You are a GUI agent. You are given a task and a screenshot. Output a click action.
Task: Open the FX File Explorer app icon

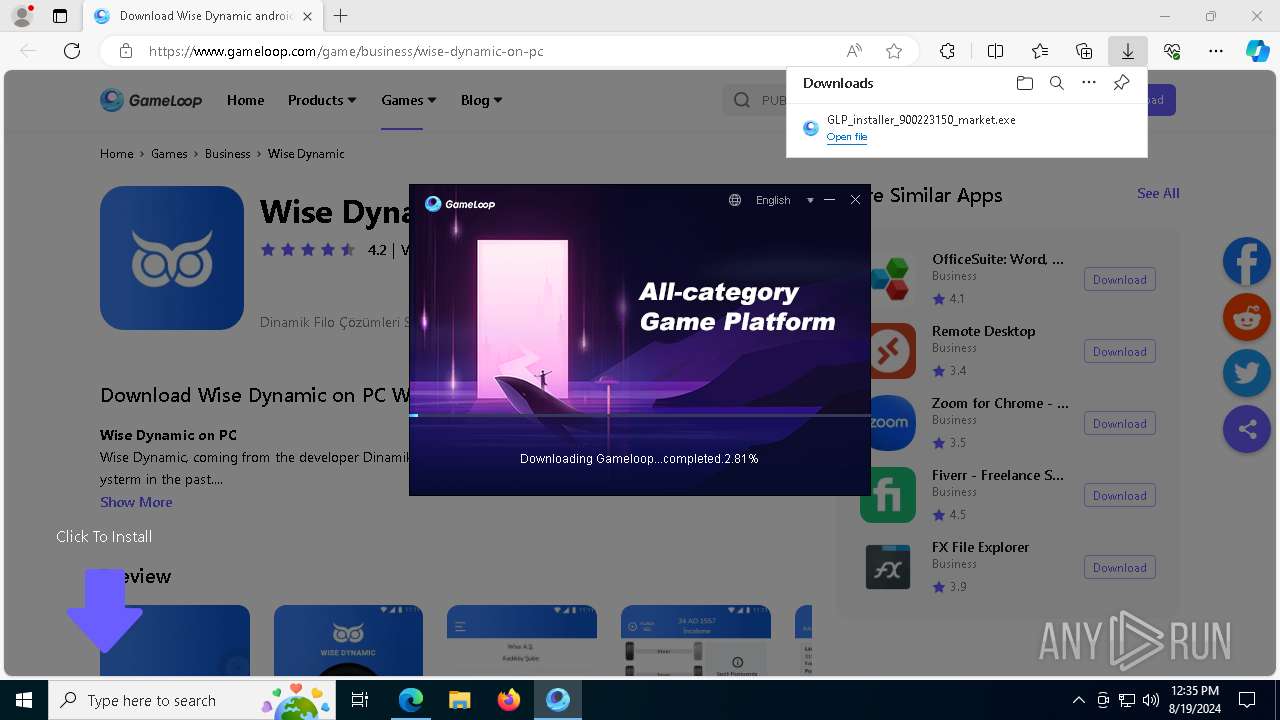(x=888, y=567)
